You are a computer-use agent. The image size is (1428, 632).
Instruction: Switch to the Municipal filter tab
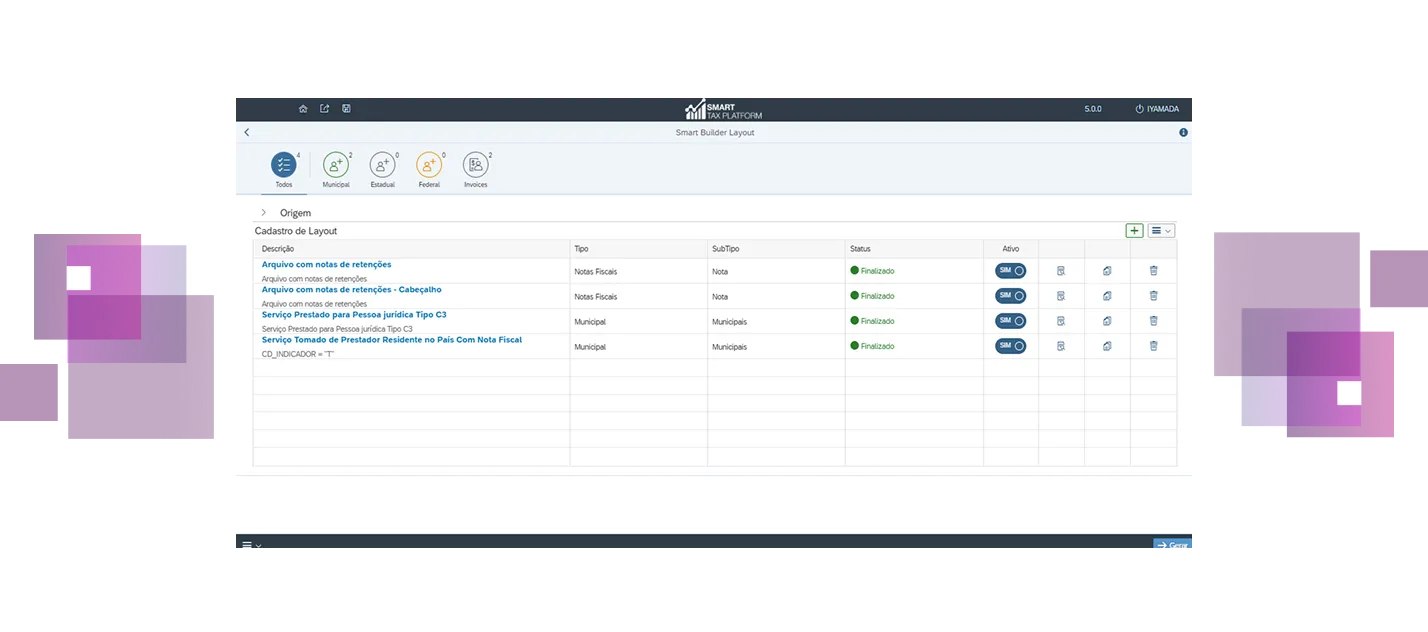336,166
